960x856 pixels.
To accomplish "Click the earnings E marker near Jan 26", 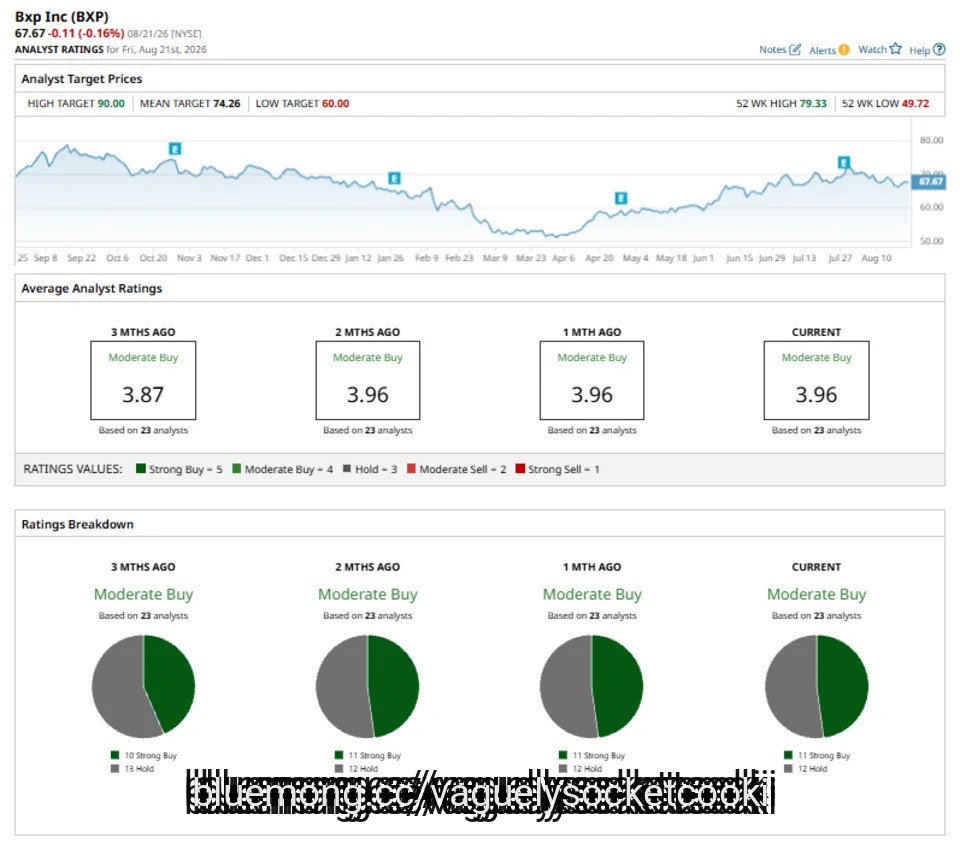I will click(394, 178).
